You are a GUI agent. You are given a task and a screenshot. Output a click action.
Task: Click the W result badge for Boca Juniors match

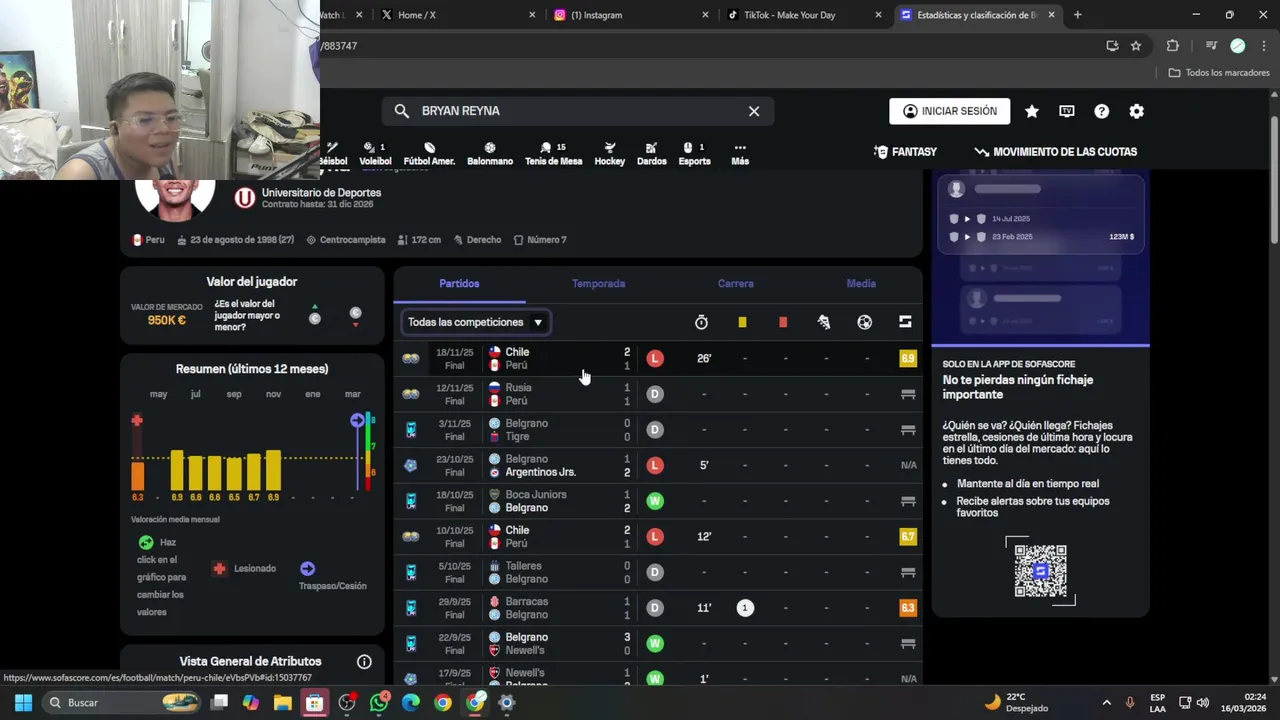click(x=655, y=501)
